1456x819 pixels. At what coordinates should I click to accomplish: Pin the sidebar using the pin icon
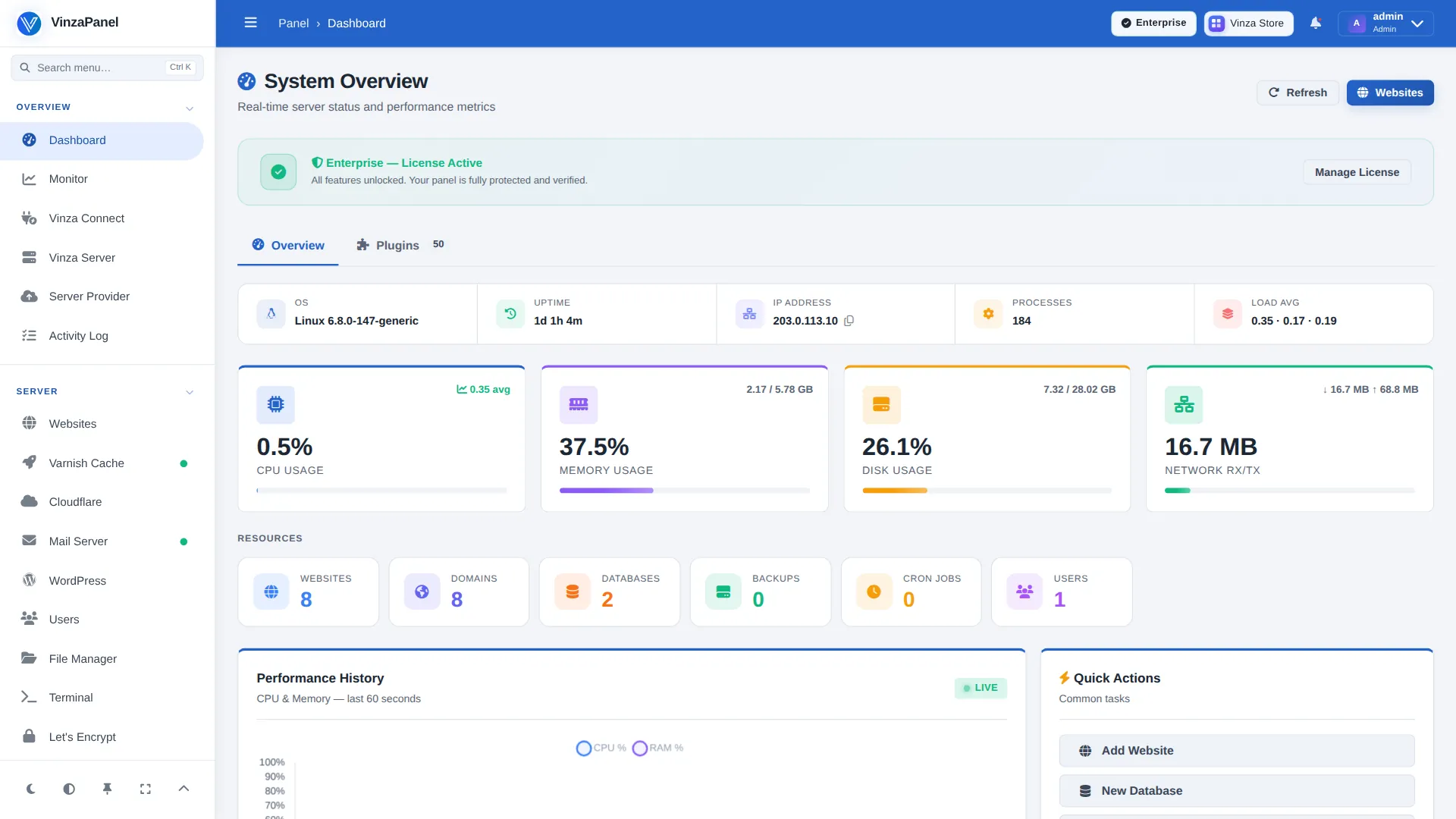pos(107,789)
